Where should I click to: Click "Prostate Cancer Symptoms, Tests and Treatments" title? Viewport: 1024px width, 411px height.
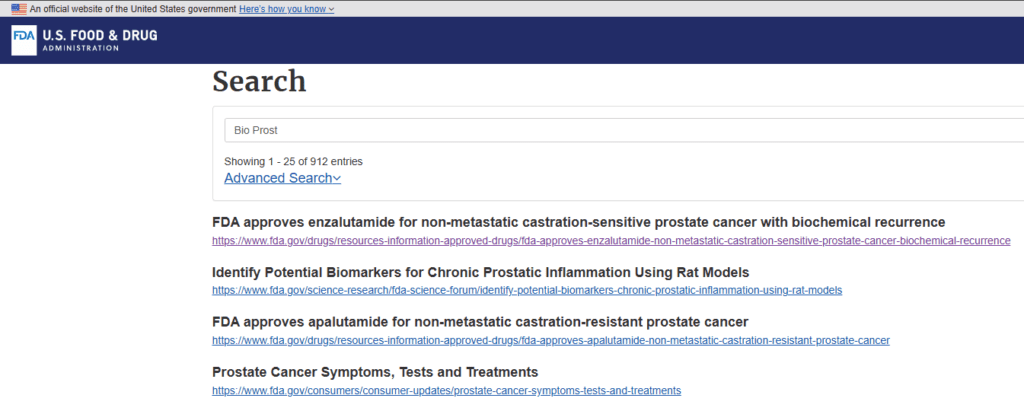click(375, 372)
